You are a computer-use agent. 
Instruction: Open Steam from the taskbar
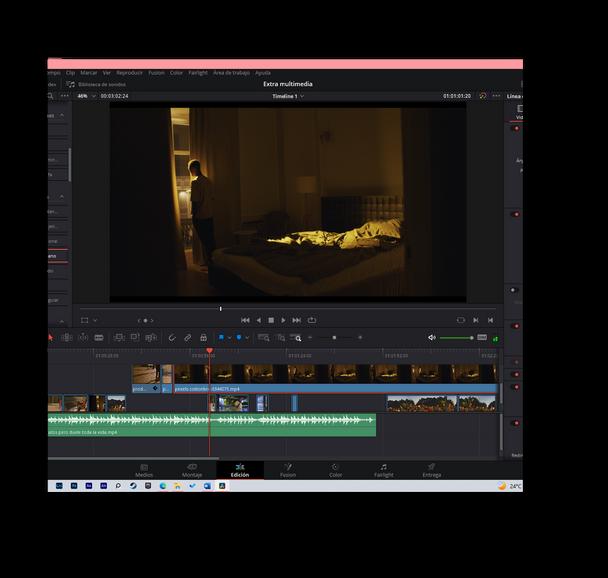133,486
